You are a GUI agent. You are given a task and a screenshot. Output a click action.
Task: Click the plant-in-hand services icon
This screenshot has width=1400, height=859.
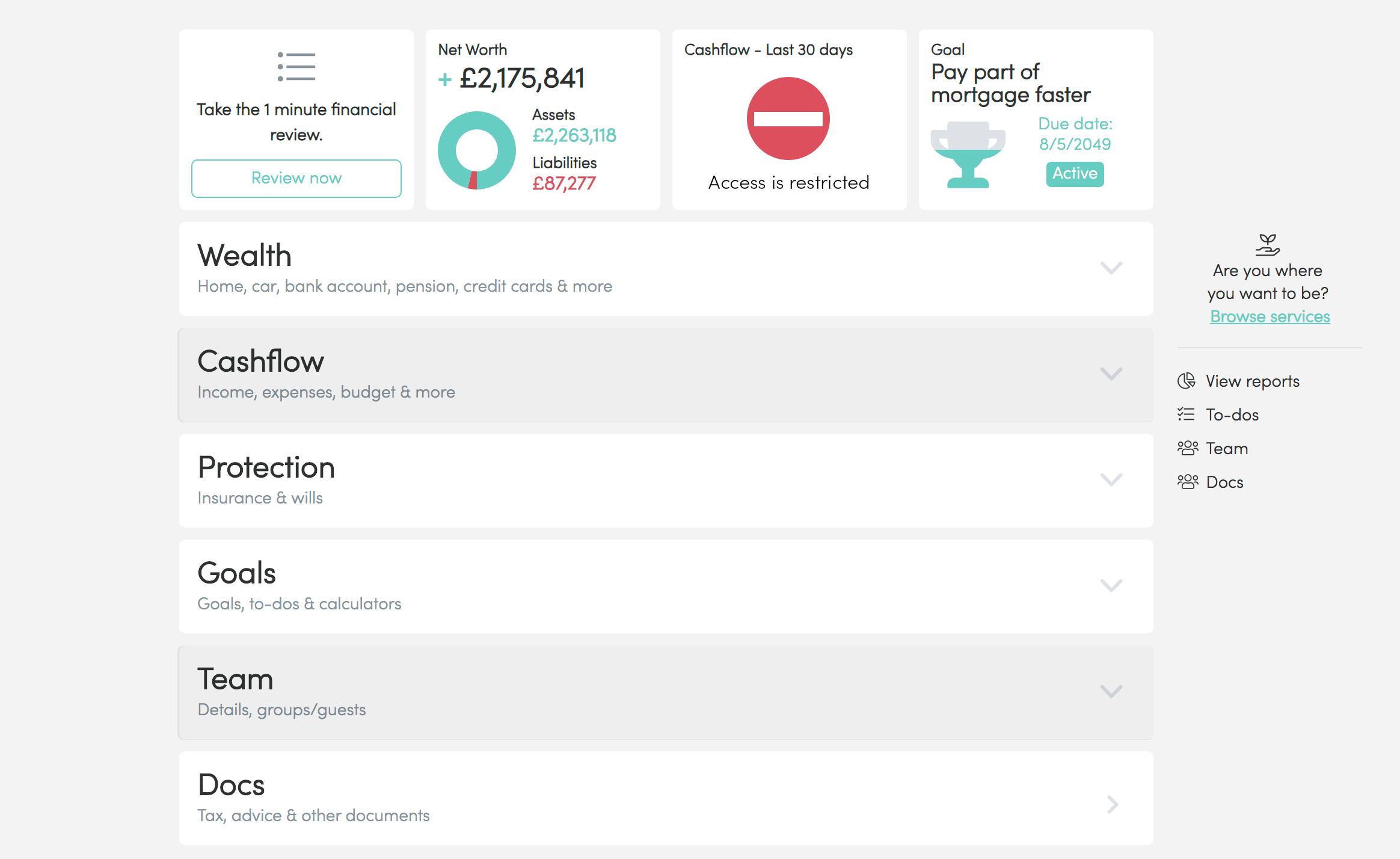pos(1268,245)
